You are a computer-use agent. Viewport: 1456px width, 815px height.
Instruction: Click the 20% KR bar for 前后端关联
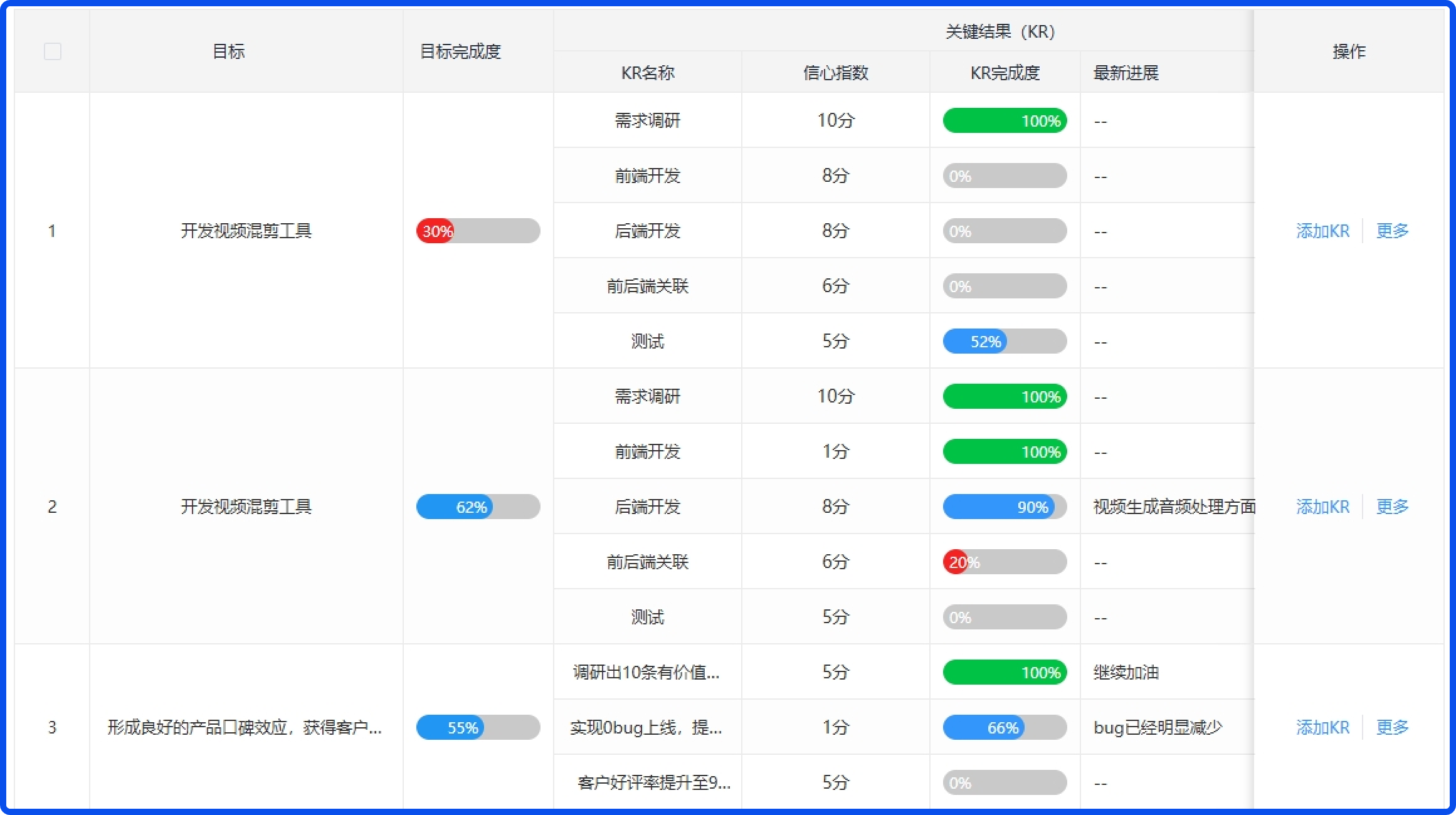(1003, 562)
